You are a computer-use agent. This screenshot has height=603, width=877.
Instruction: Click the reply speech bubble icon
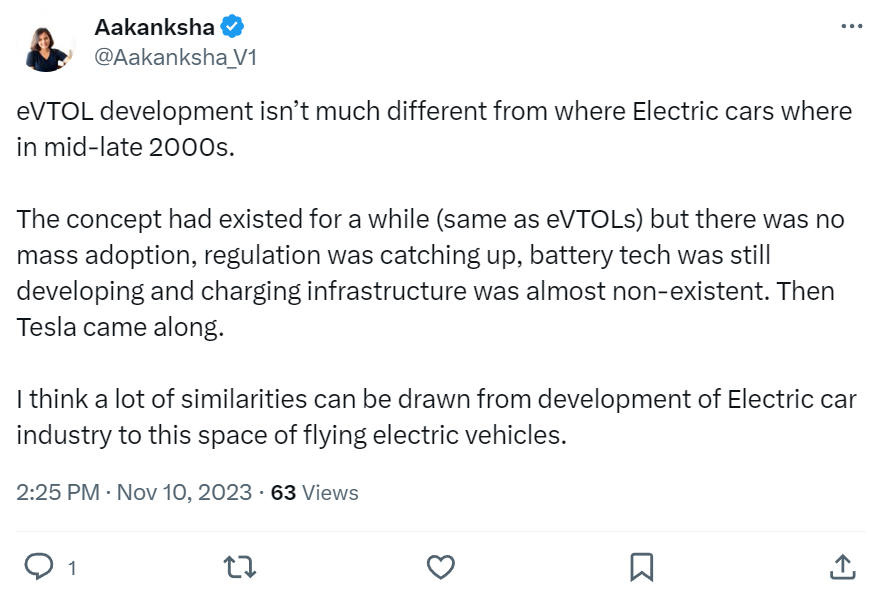(x=38, y=567)
